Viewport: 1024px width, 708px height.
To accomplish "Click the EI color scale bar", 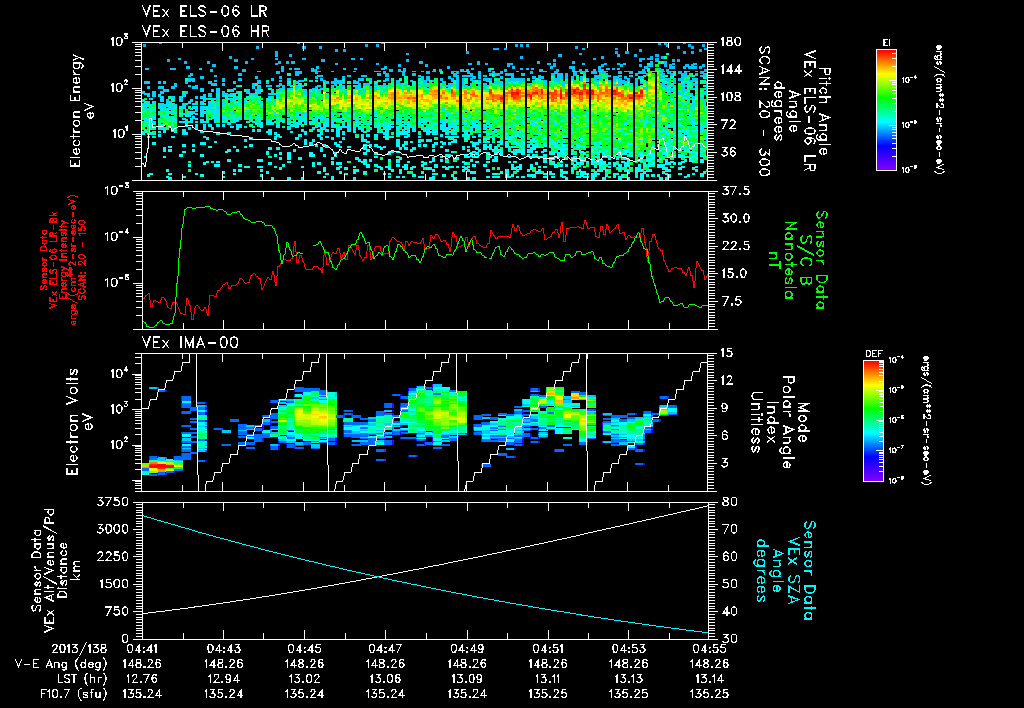I will tap(886, 110).
